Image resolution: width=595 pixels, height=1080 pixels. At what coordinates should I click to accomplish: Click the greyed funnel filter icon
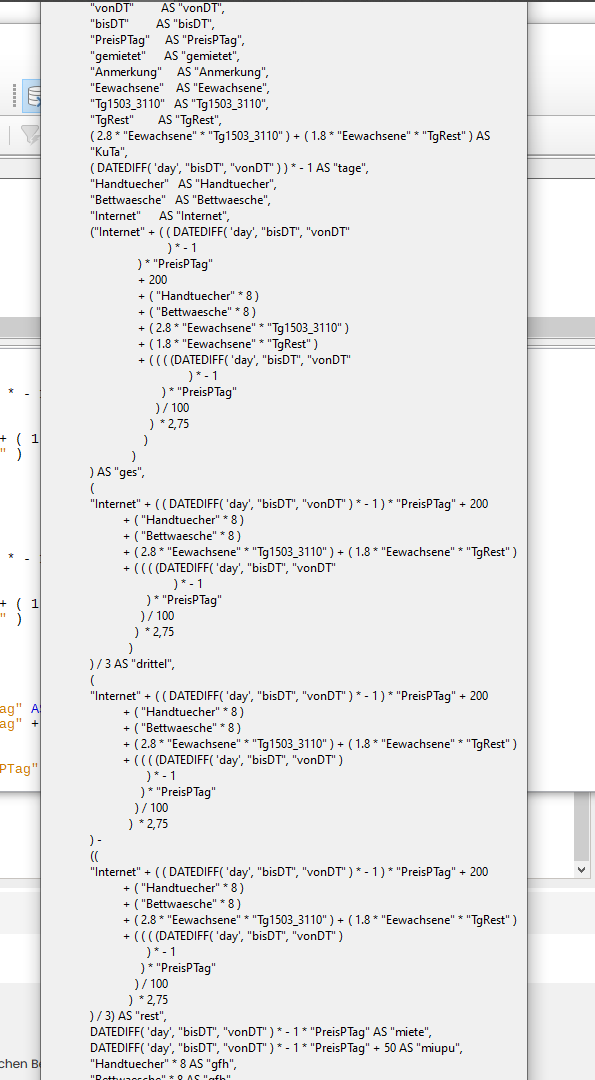(31, 134)
